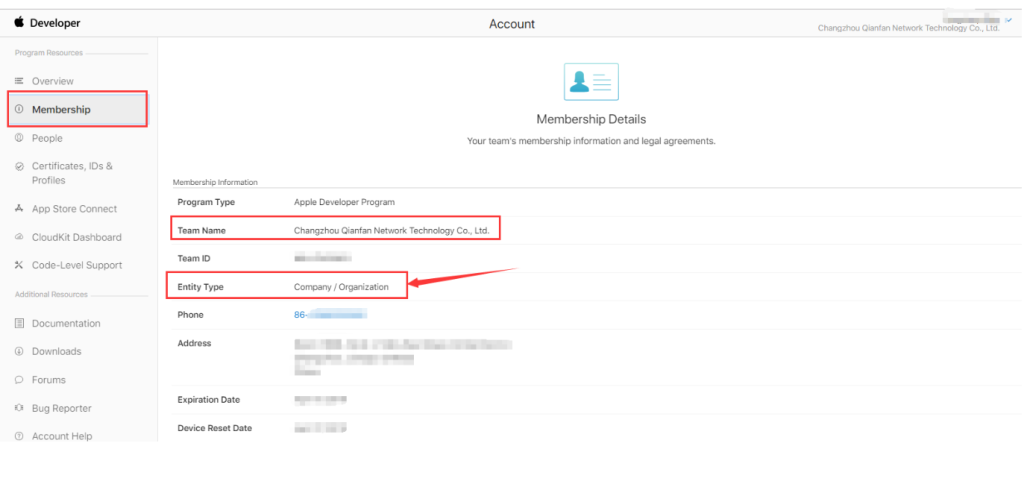Click the Apple Developer Program value

click(344, 202)
